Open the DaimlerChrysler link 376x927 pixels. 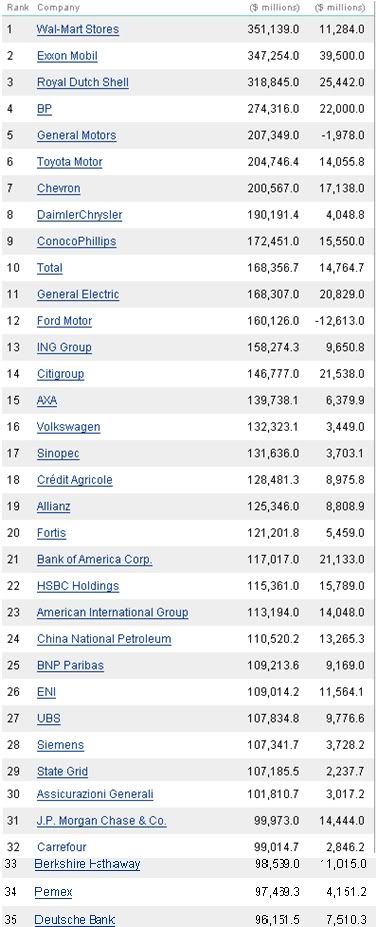(79, 215)
